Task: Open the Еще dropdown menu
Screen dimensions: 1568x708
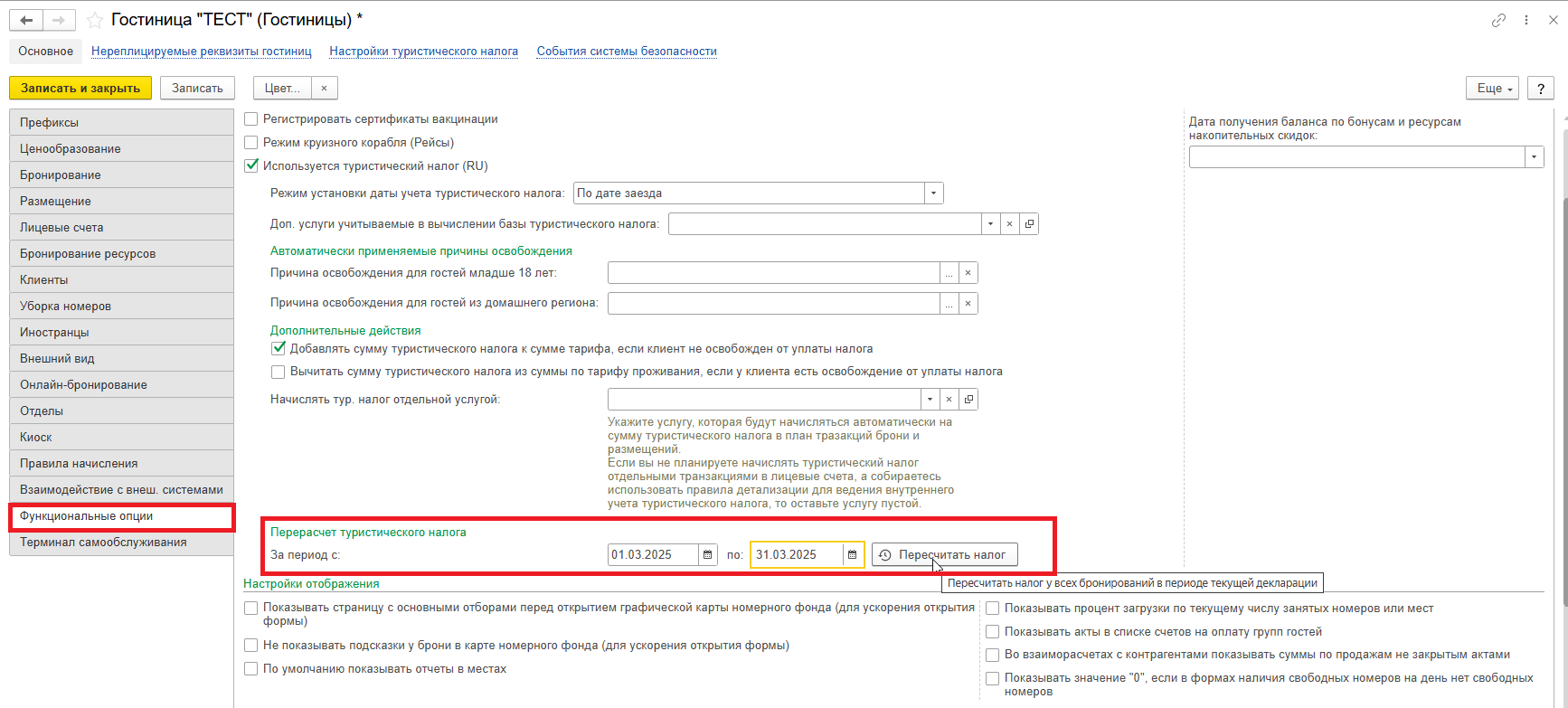Action: pyautogui.click(x=1492, y=88)
